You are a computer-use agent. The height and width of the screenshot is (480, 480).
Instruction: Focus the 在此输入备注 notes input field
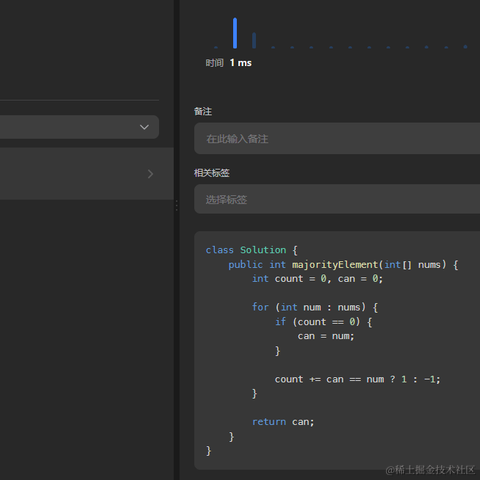coord(337,138)
